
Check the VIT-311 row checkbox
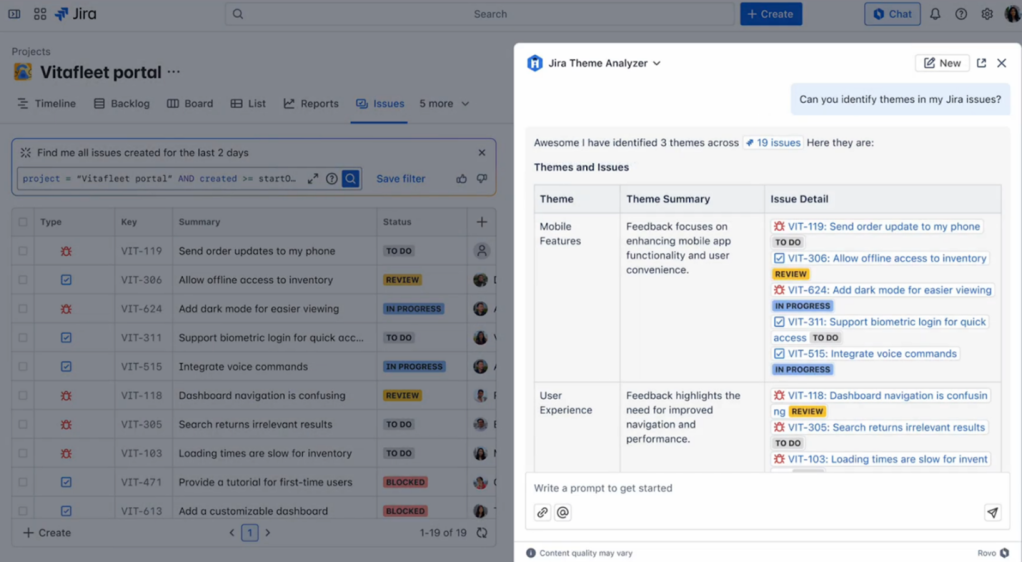(x=23, y=338)
